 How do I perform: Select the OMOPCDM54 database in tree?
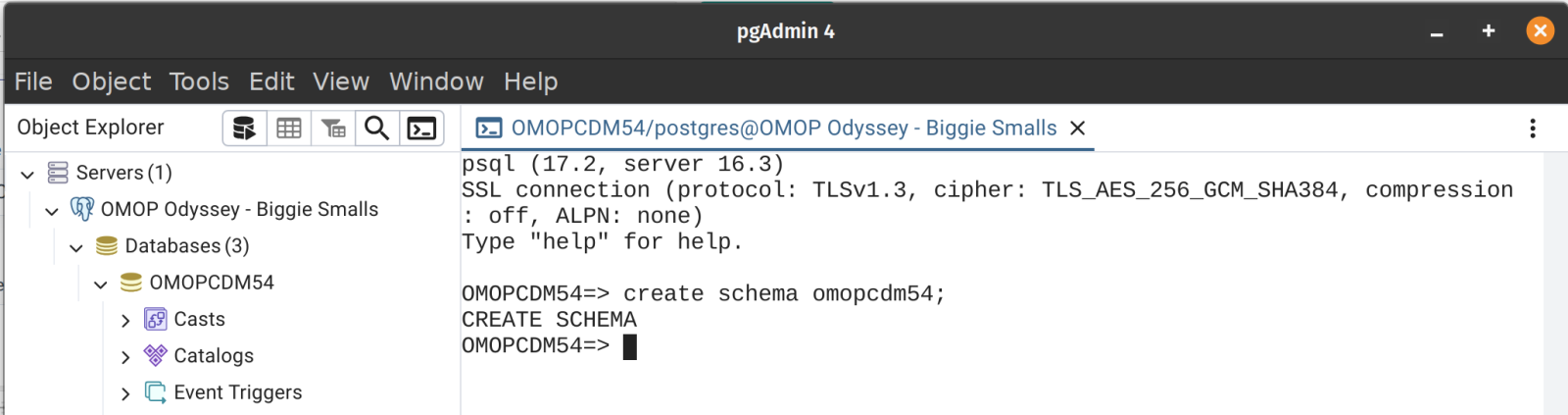[x=211, y=283]
